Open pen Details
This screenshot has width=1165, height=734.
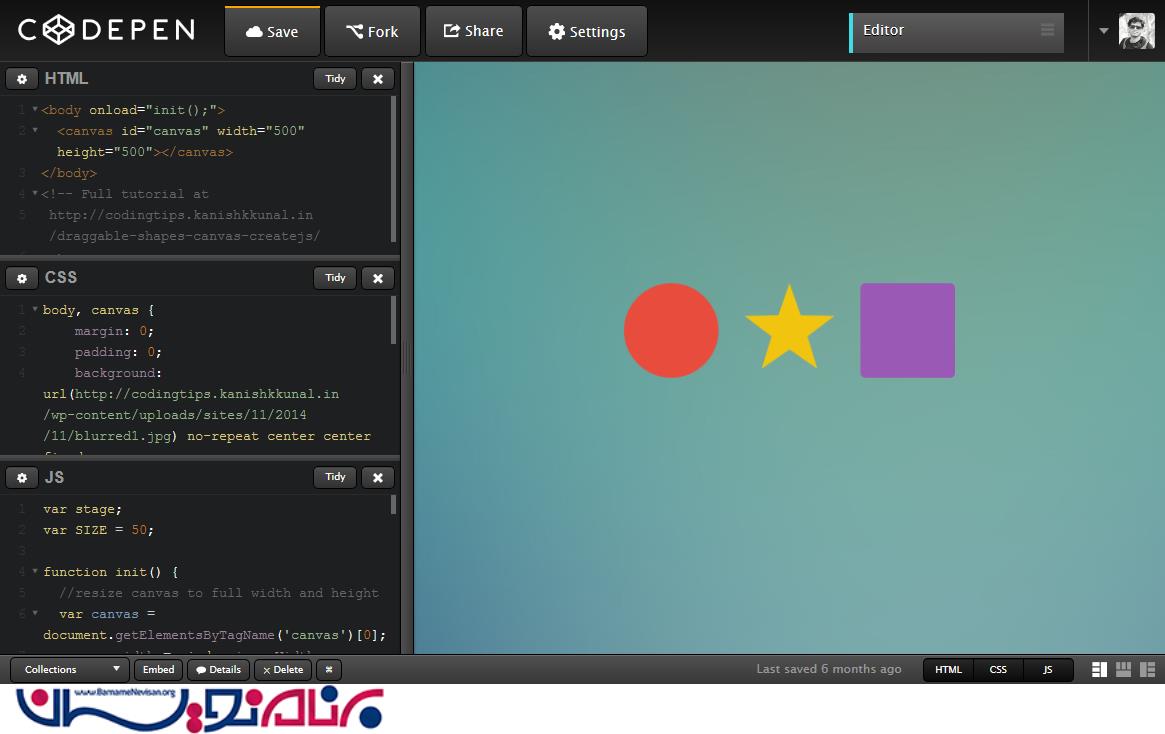218,670
